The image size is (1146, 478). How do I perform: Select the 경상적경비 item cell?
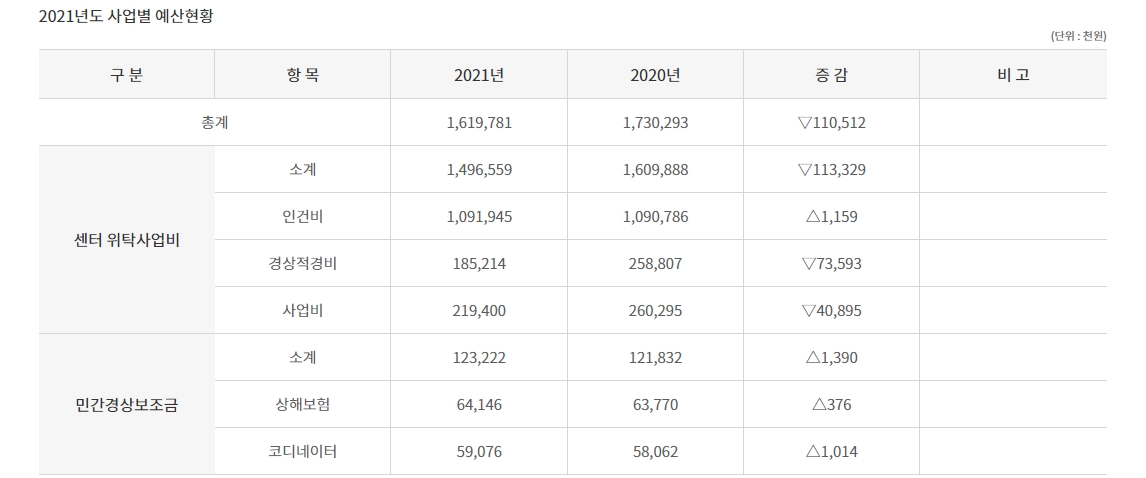(302, 264)
